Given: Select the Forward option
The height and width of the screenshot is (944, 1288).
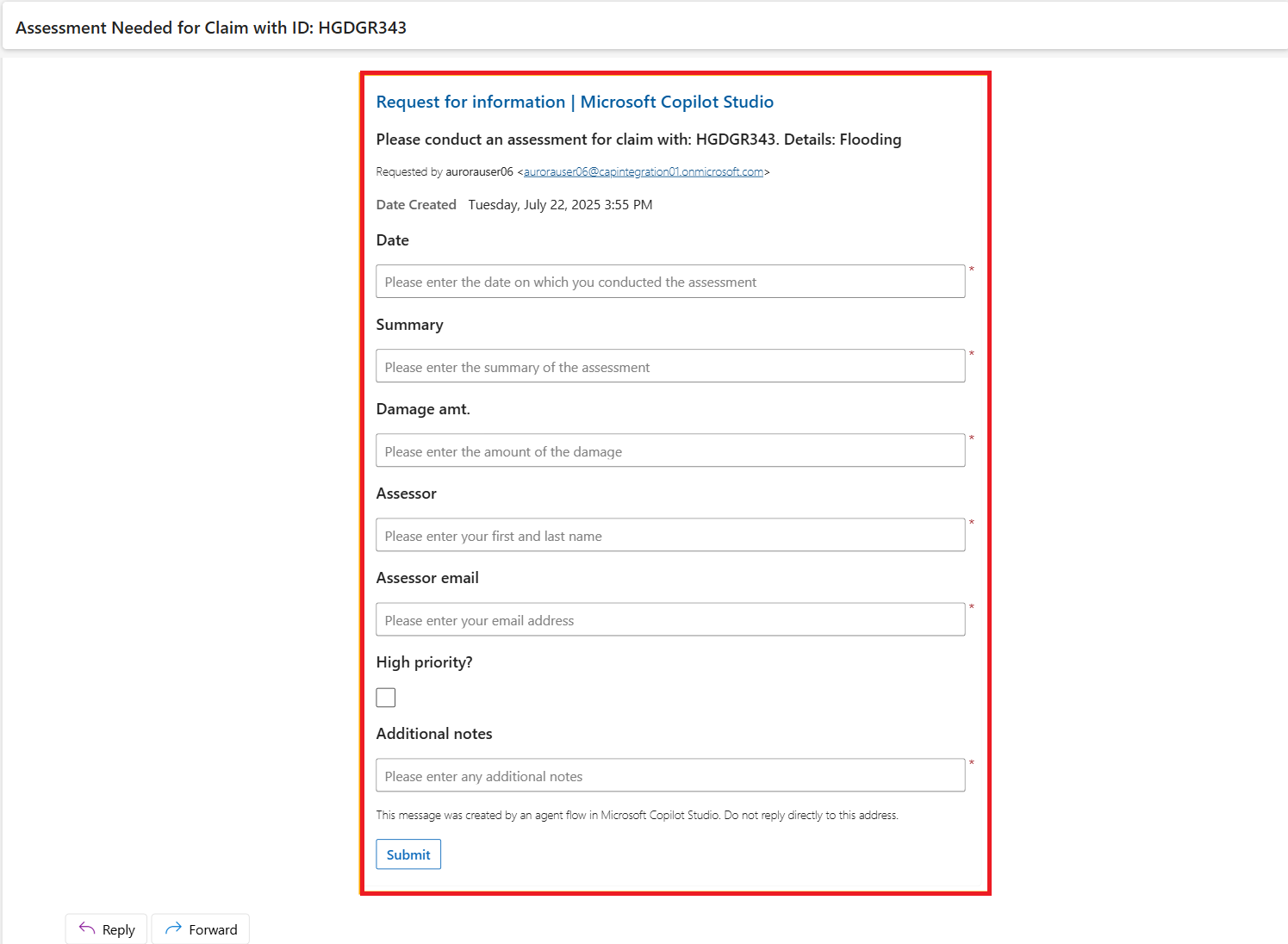Looking at the screenshot, I should coord(200,928).
